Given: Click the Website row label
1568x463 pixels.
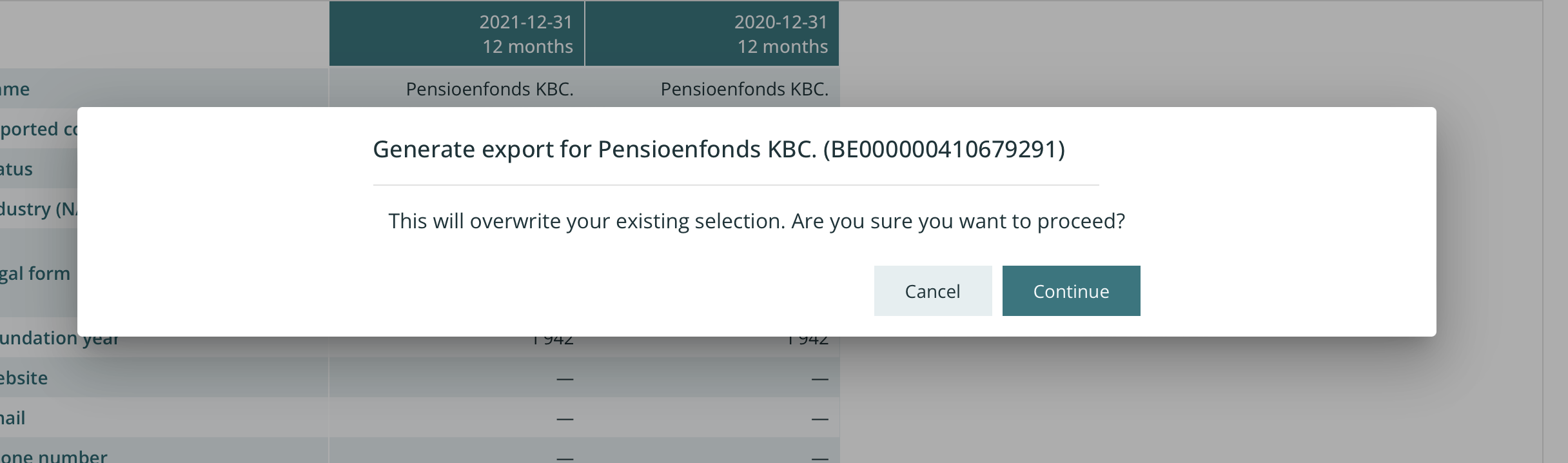Looking at the screenshot, I should tap(24, 378).
